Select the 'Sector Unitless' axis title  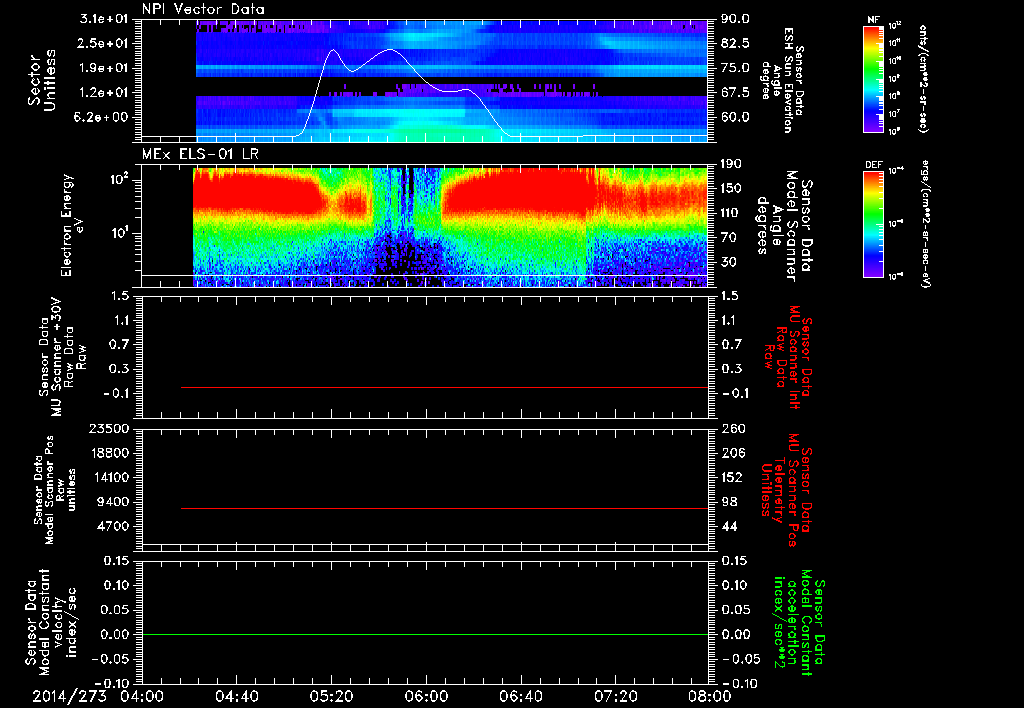42,80
